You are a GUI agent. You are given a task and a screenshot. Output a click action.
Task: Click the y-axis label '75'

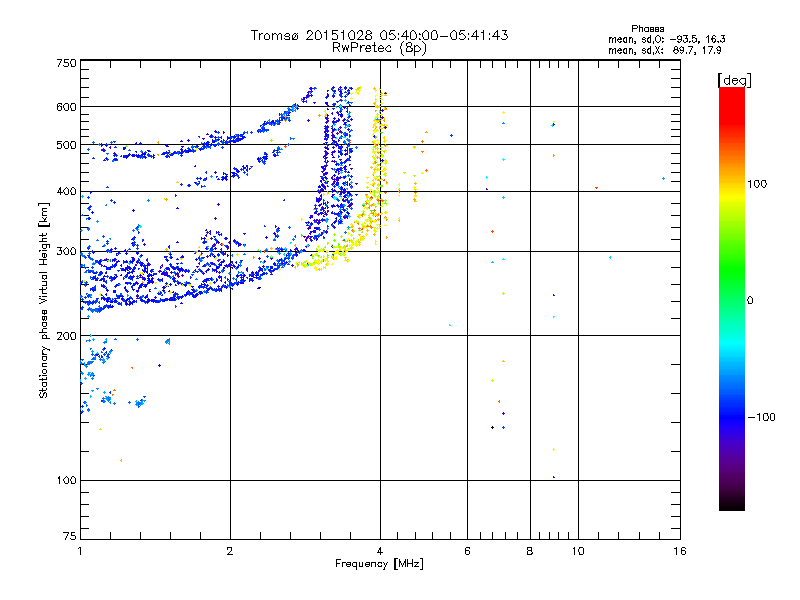[70, 536]
